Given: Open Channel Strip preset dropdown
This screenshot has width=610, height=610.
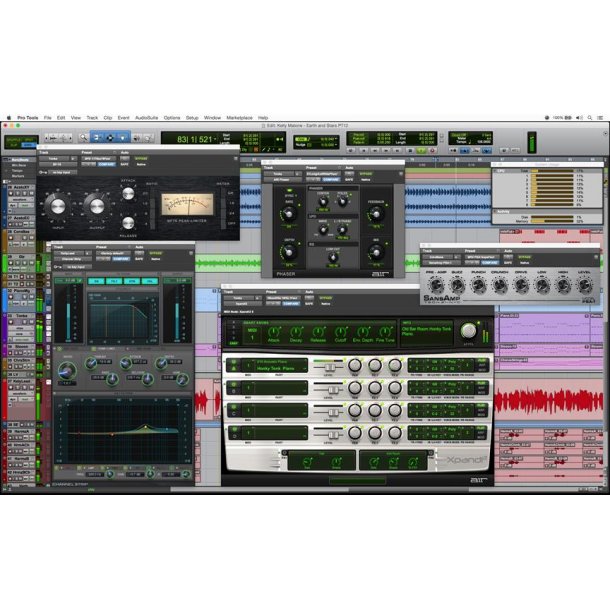Looking at the screenshot, I should (x=113, y=253).
